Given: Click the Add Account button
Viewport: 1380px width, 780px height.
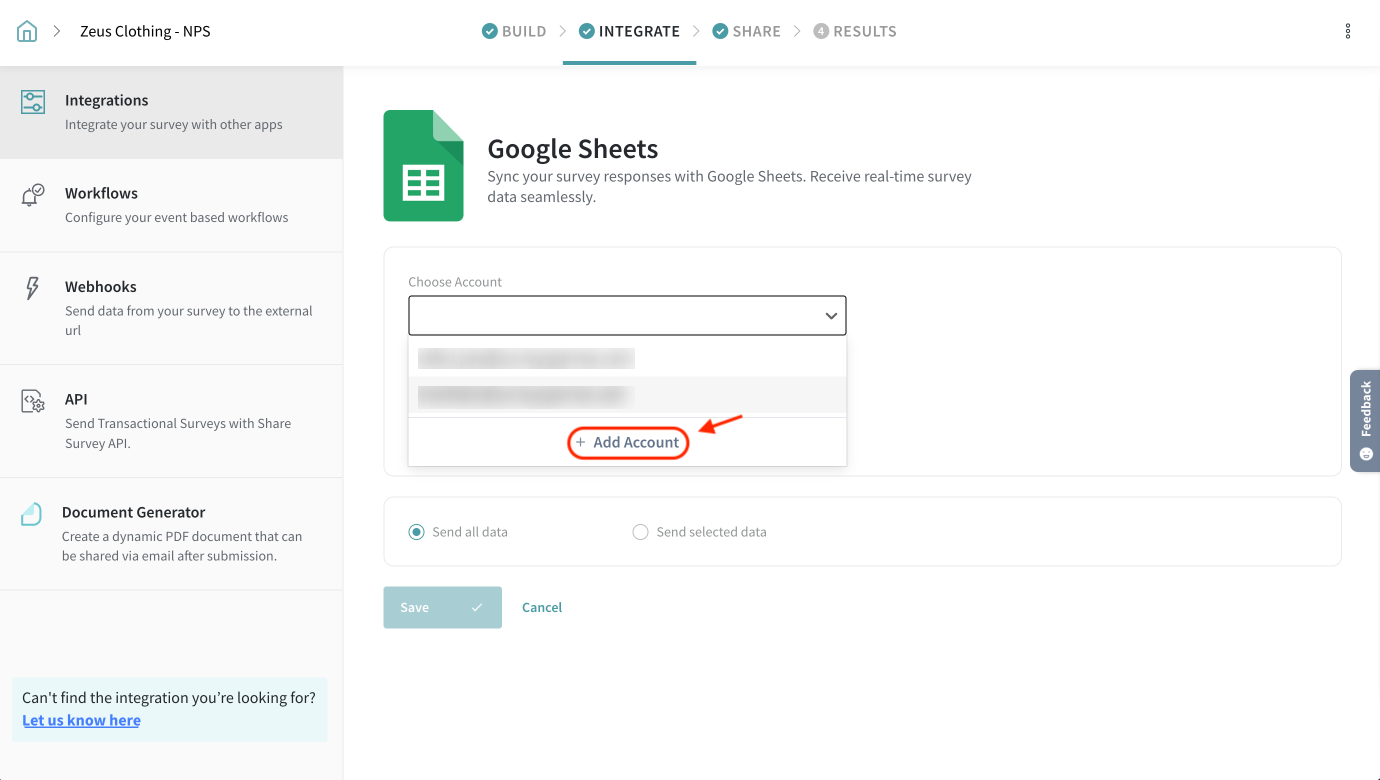Looking at the screenshot, I should (x=628, y=442).
